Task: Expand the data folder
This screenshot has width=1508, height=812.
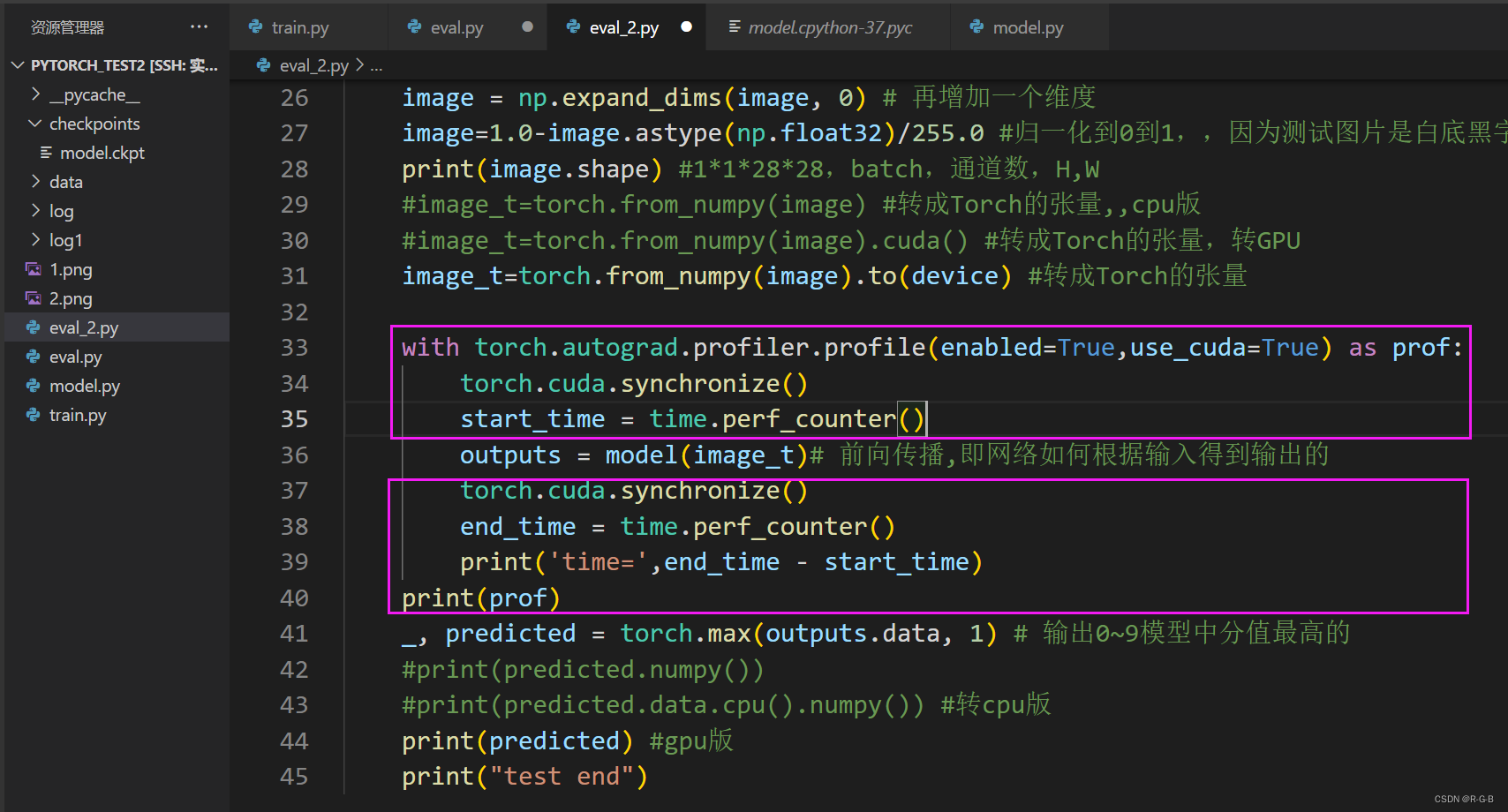Action: pos(35,181)
